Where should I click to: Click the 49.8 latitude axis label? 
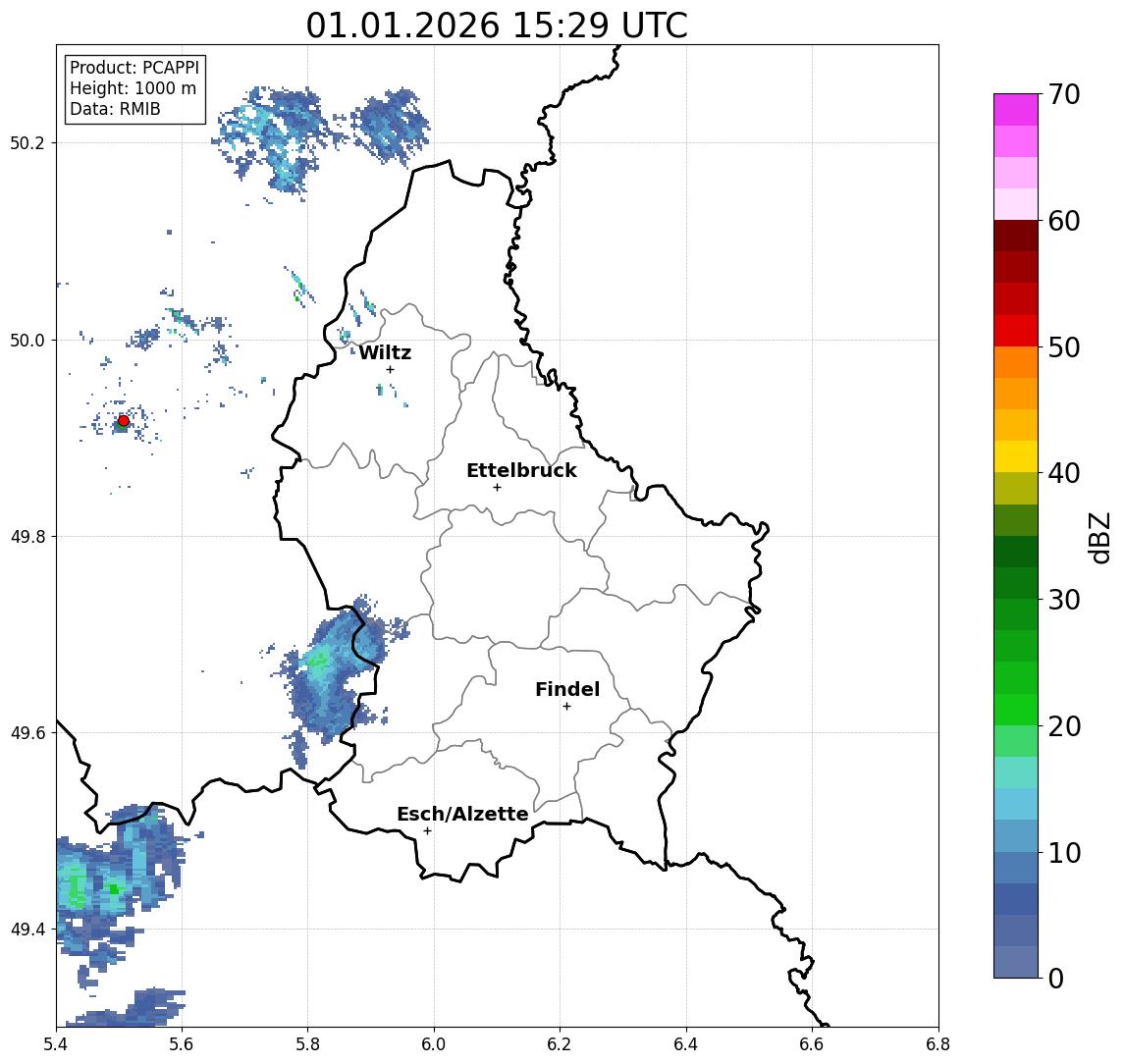click(x=27, y=536)
